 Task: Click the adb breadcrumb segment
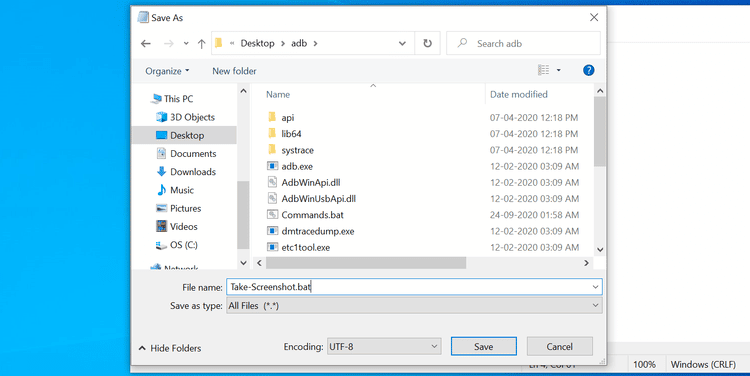(x=299, y=44)
